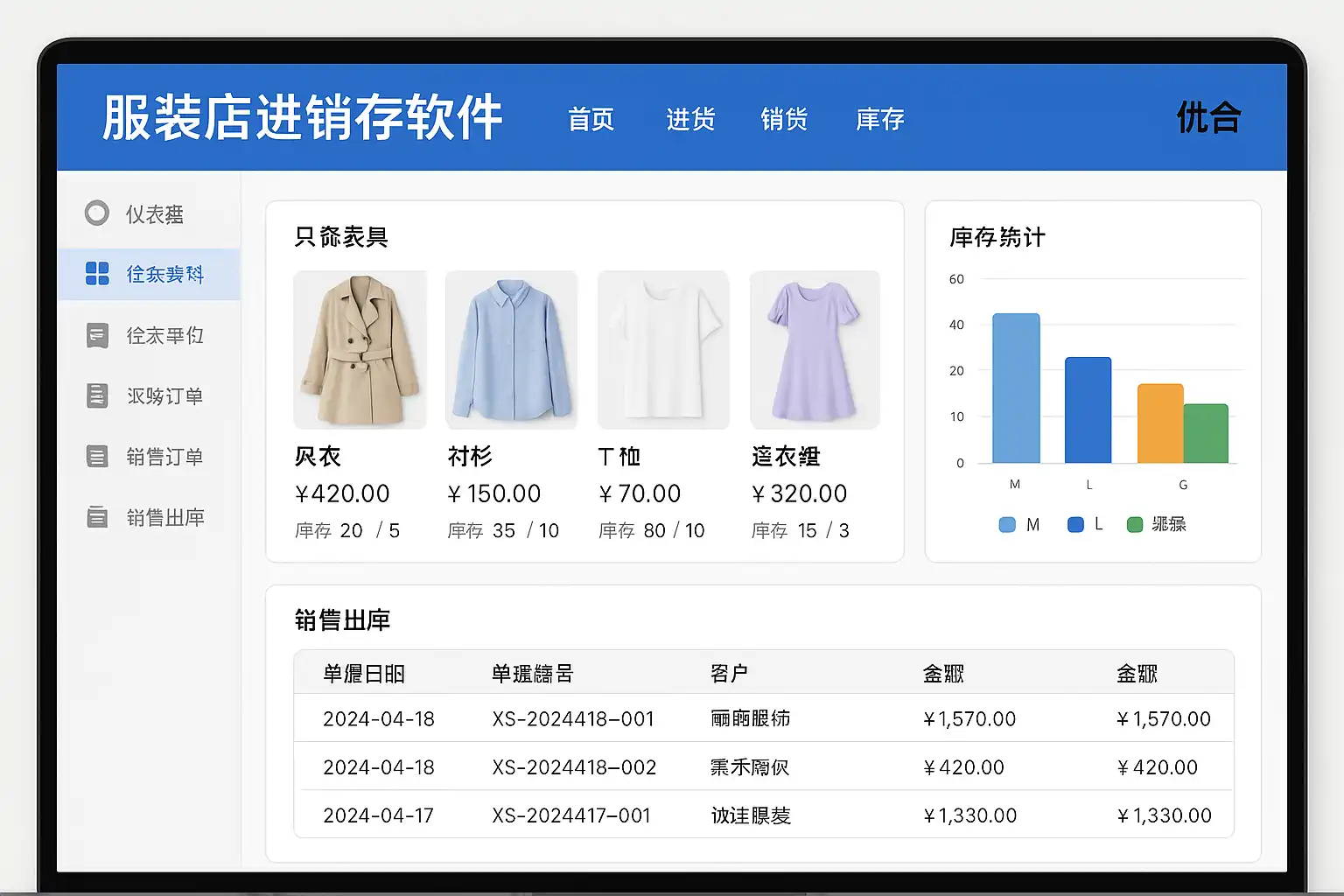Click the 销售出库 sidebar icon

(x=97, y=517)
